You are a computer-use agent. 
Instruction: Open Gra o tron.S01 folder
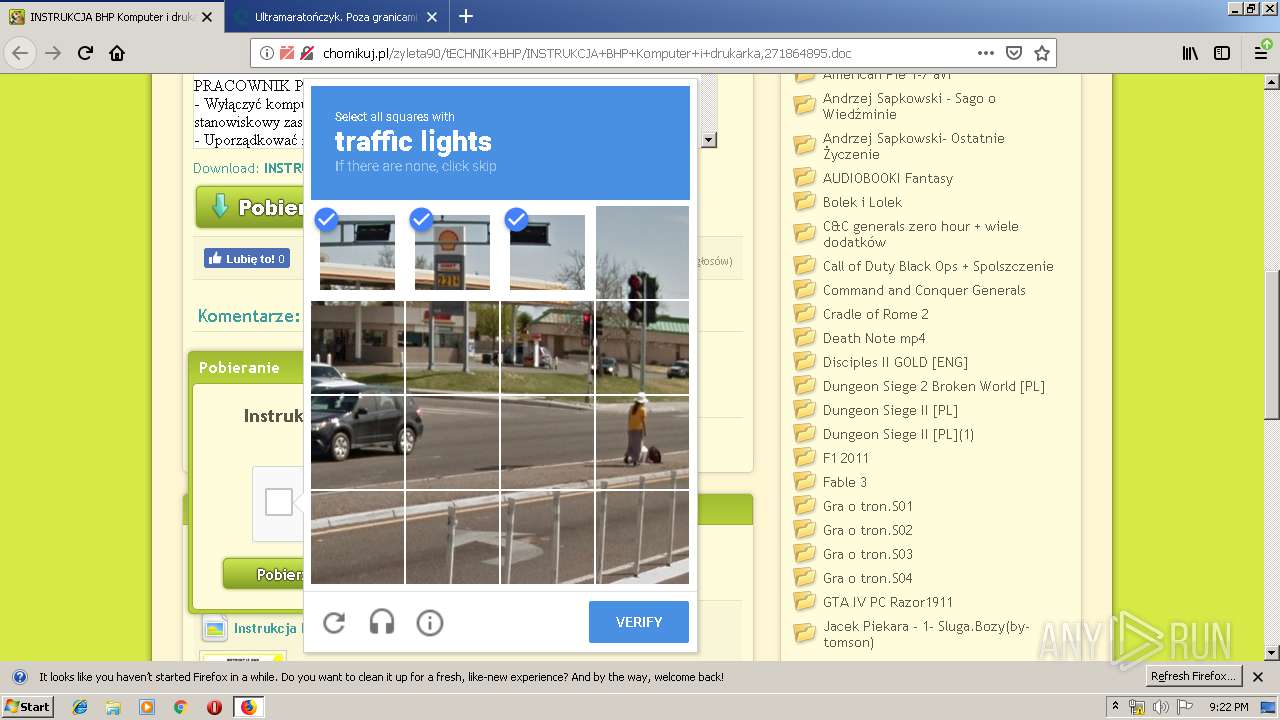tap(867, 506)
